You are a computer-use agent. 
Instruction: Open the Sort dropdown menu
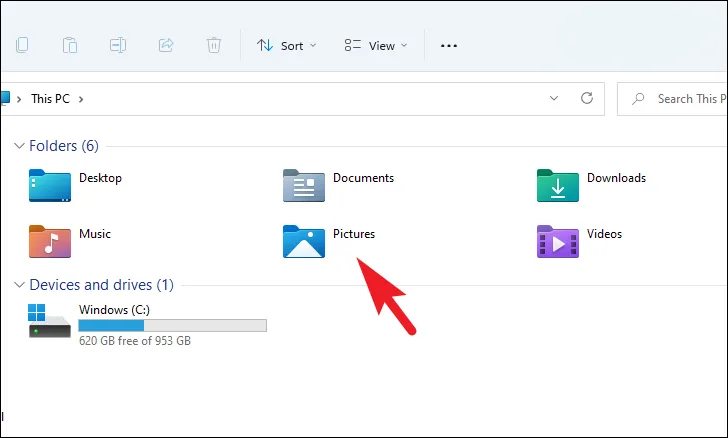pos(286,46)
